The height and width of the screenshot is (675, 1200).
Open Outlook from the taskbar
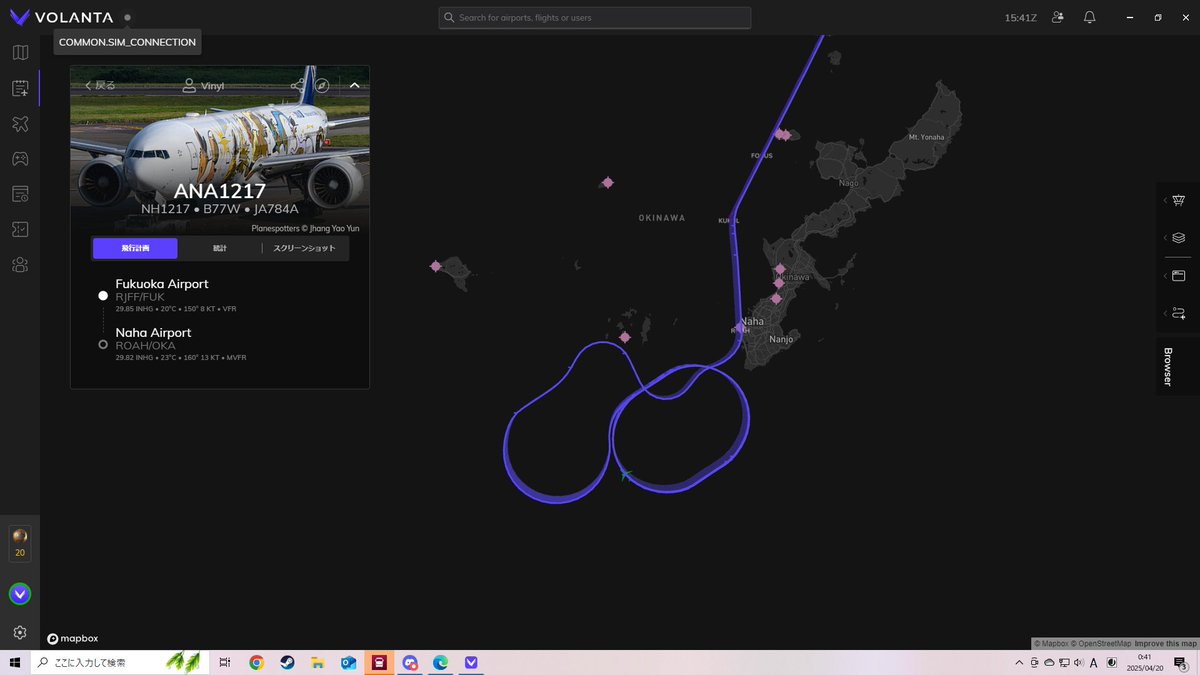(x=348, y=662)
